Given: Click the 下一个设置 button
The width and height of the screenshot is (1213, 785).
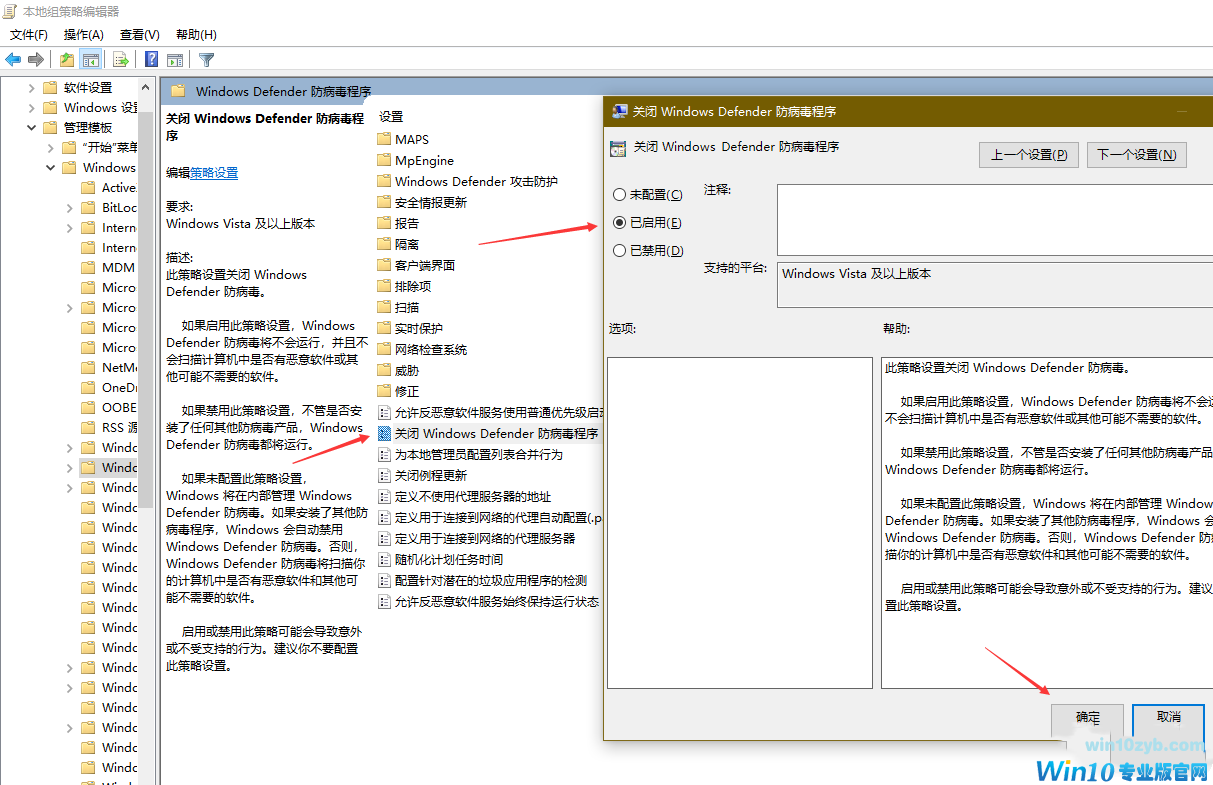Looking at the screenshot, I should tap(1136, 154).
